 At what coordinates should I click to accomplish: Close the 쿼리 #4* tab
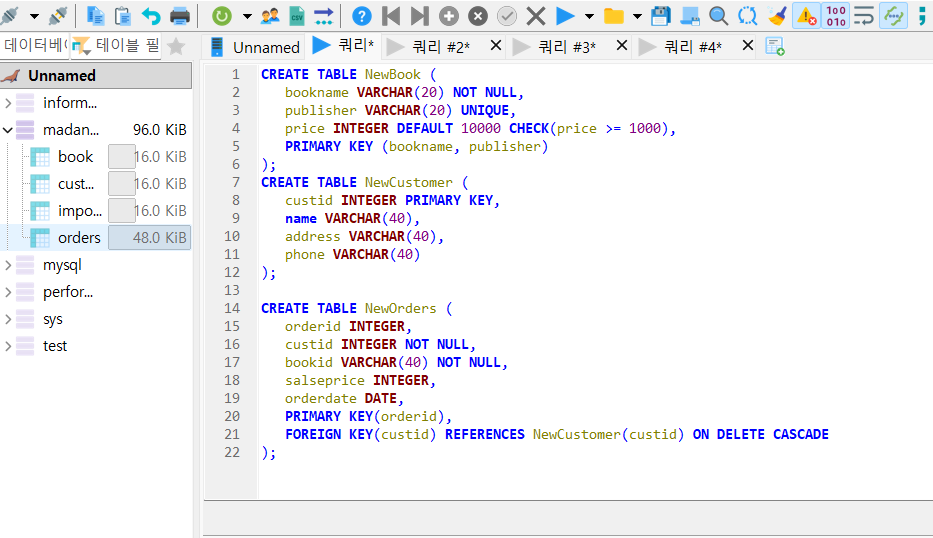pyautogui.click(x=748, y=46)
